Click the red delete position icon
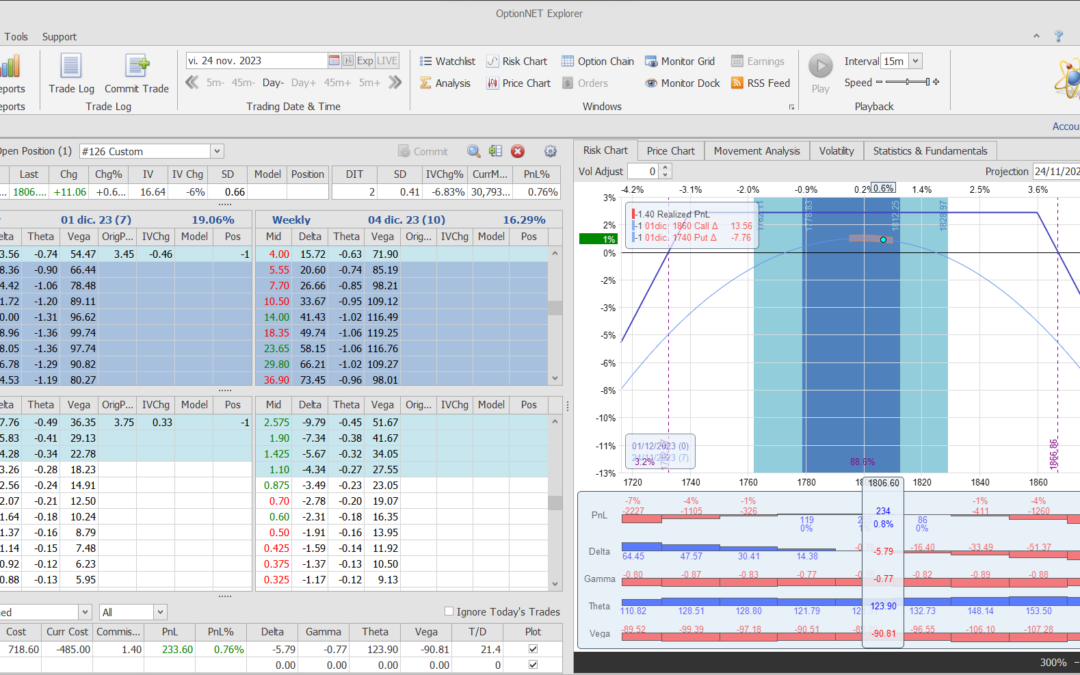Image resolution: width=1080 pixels, height=675 pixels. [518, 151]
